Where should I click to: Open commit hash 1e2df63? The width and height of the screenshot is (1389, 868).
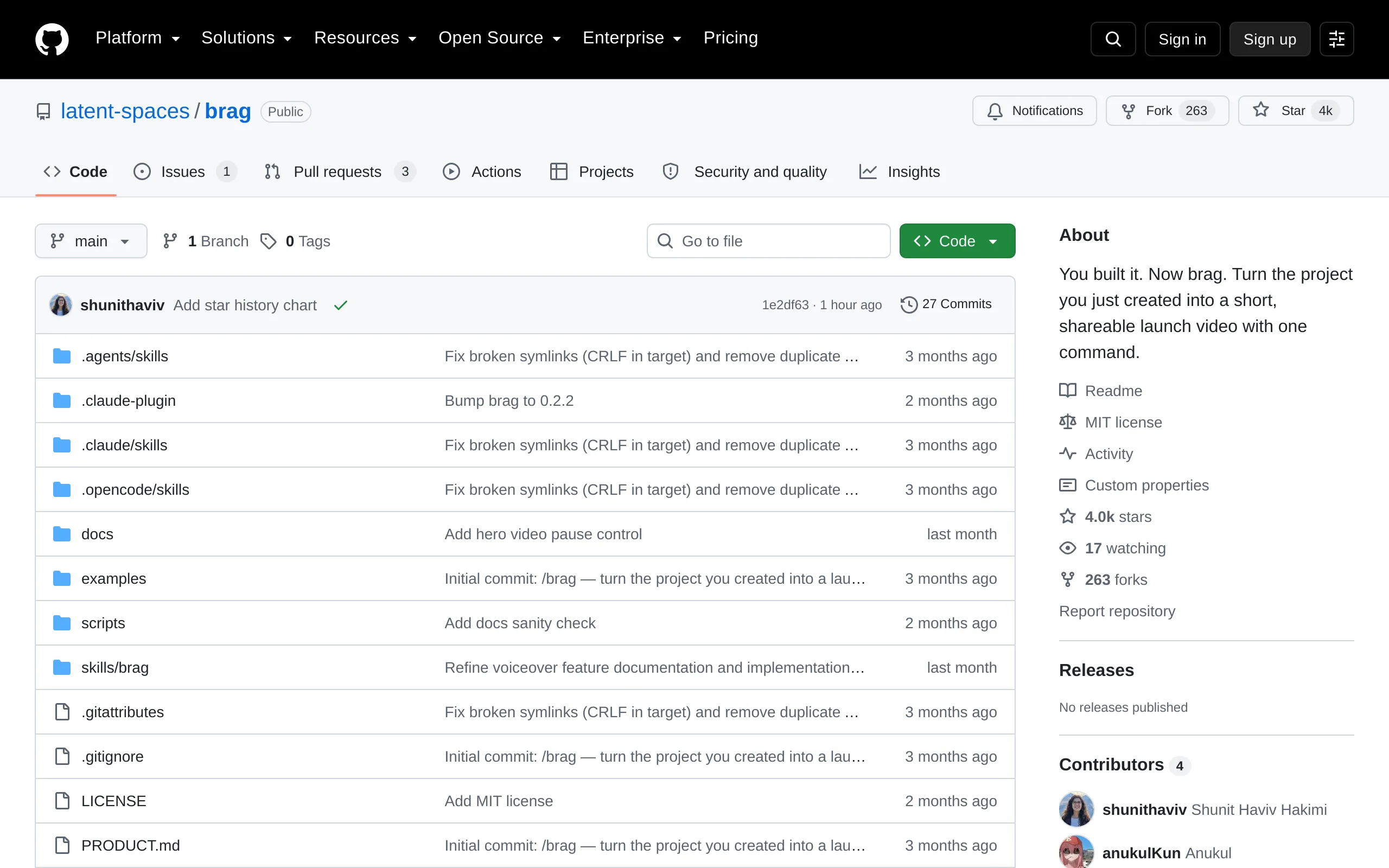click(785, 305)
